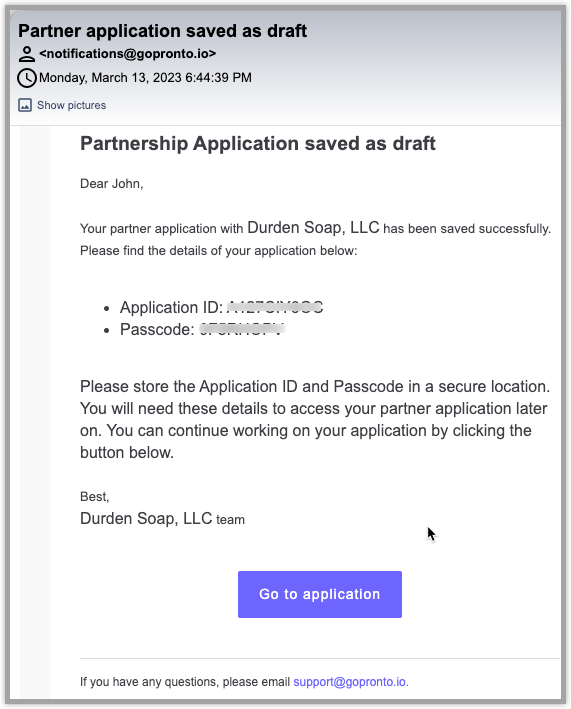Click the 'Best,' closing line
Screen dimensions: 571x709
point(94,496)
